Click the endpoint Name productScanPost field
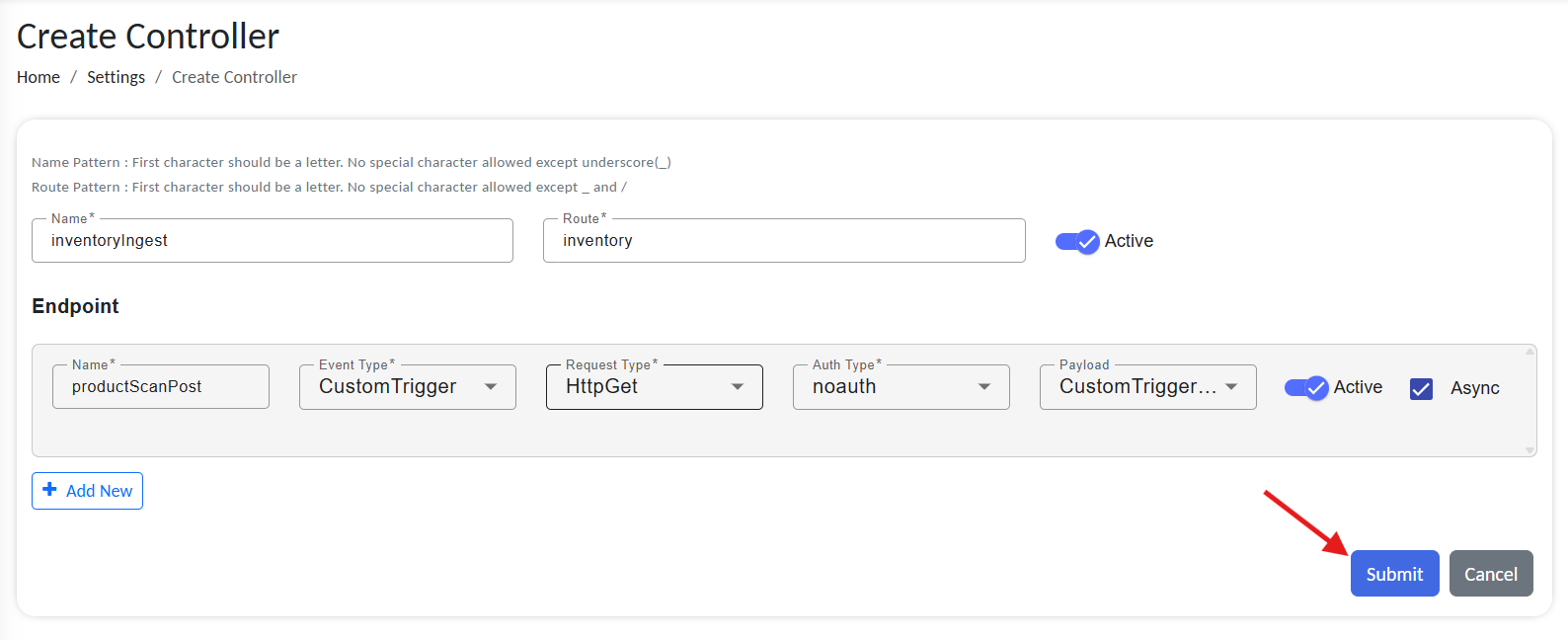The height and width of the screenshot is (640, 1568). click(160, 387)
